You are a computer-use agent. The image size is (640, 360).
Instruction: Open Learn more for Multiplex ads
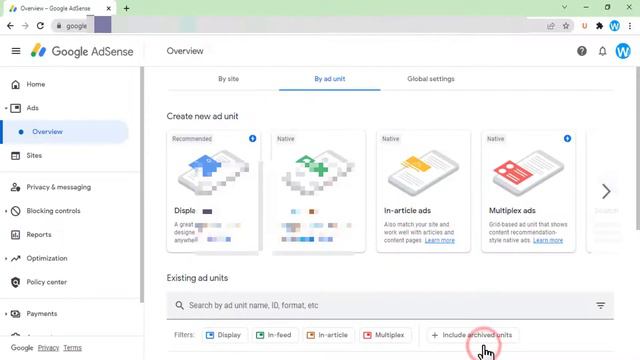(548, 240)
